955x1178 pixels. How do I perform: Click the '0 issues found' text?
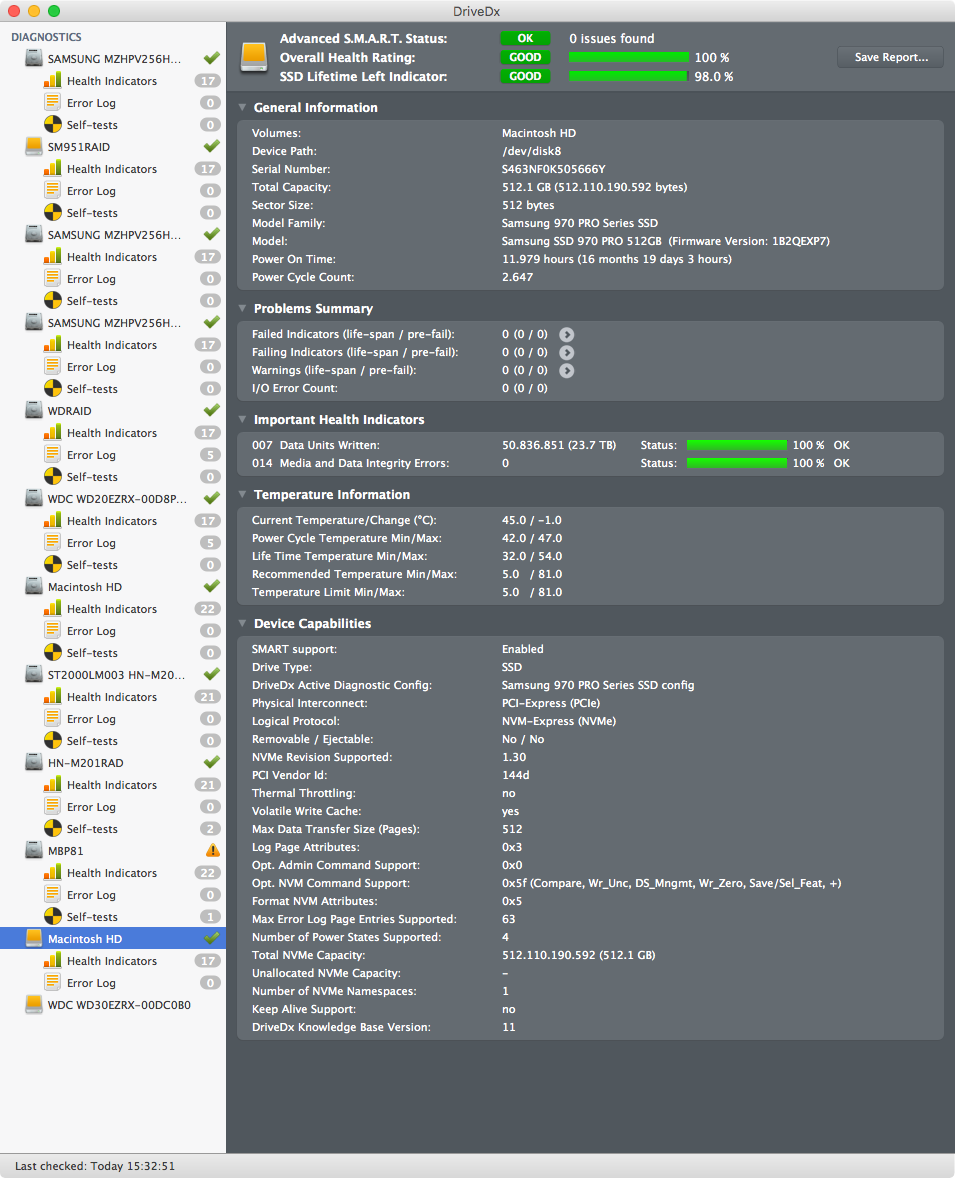pos(612,38)
